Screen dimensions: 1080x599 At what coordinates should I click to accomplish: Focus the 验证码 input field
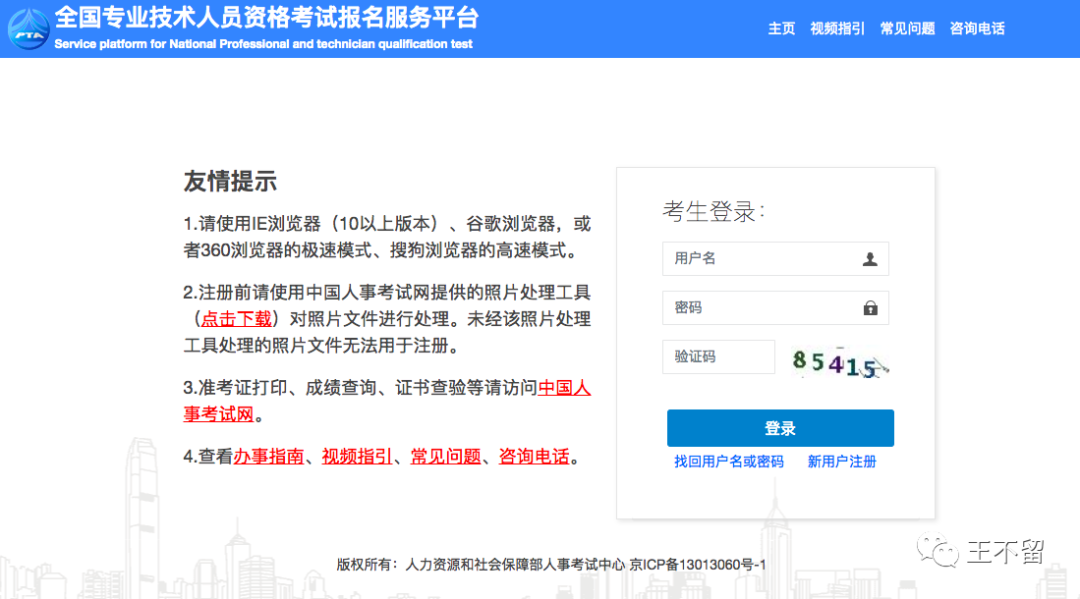pyautogui.click(x=718, y=357)
